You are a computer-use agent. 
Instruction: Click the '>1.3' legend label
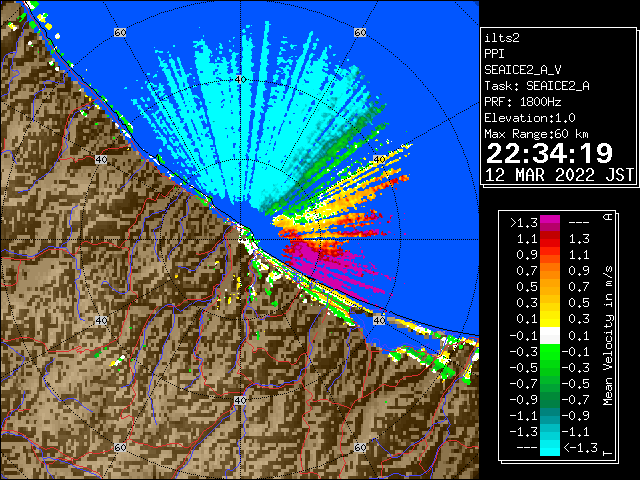coord(523,223)
